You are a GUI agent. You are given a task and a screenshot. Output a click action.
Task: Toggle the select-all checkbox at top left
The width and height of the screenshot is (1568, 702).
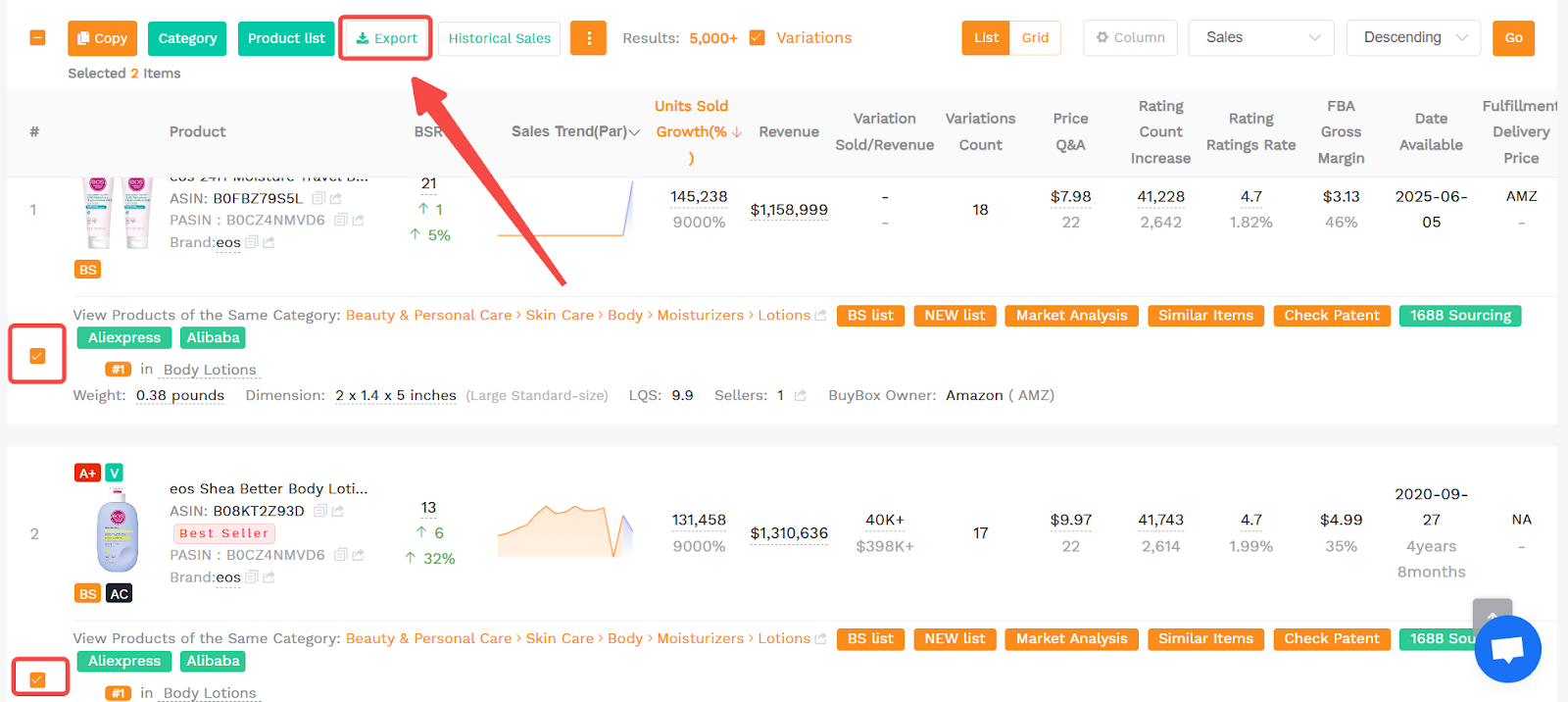click(x=37, y=38)
